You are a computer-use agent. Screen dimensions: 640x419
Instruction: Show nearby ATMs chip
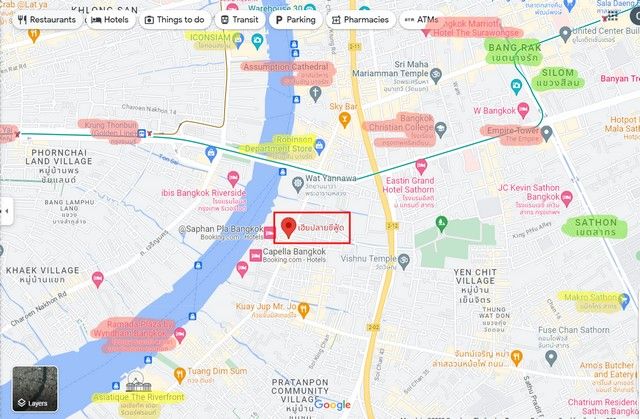point(421,20)
